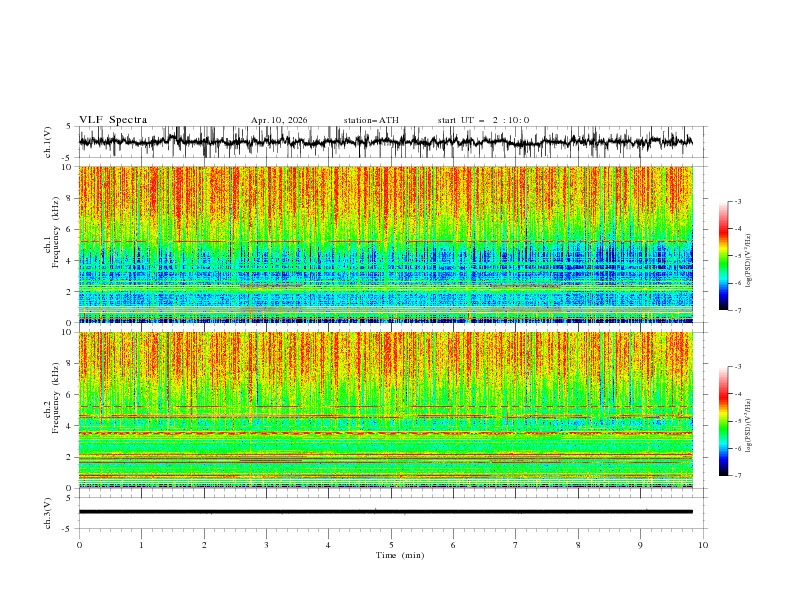This screenshot has width=792, height=612.
Task: Click the ch.1 colorbar '-3' label
Action: click(x=738, y=201)
